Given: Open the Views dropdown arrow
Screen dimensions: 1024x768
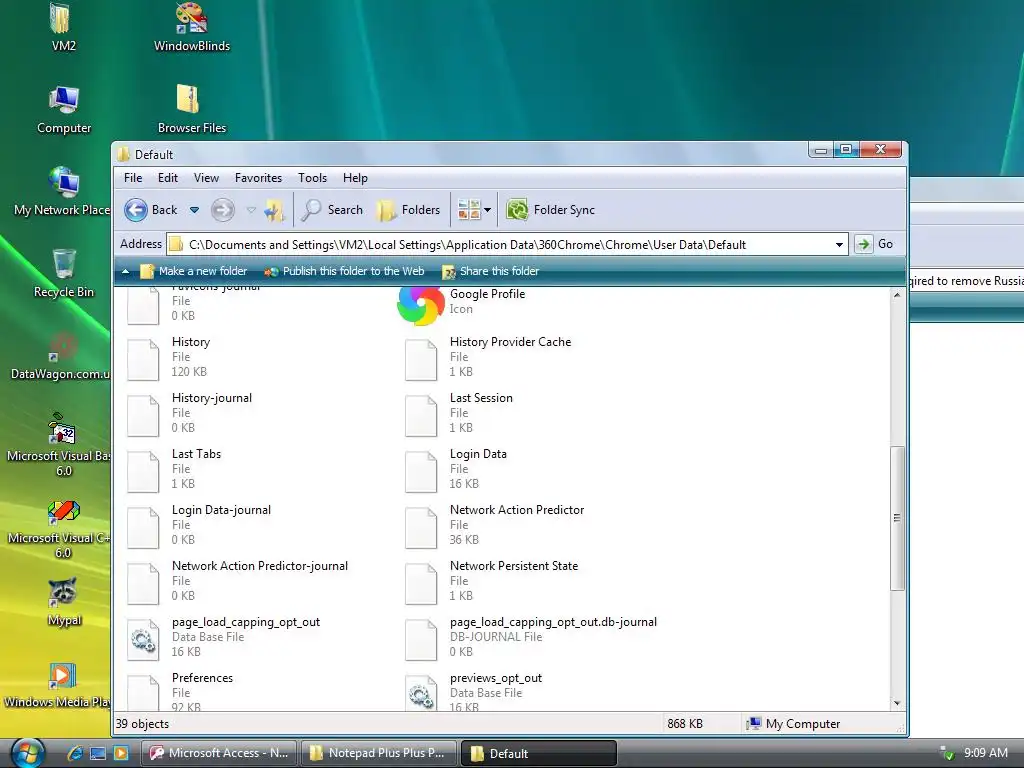Looking at the screenshot, I should [487, 210].
